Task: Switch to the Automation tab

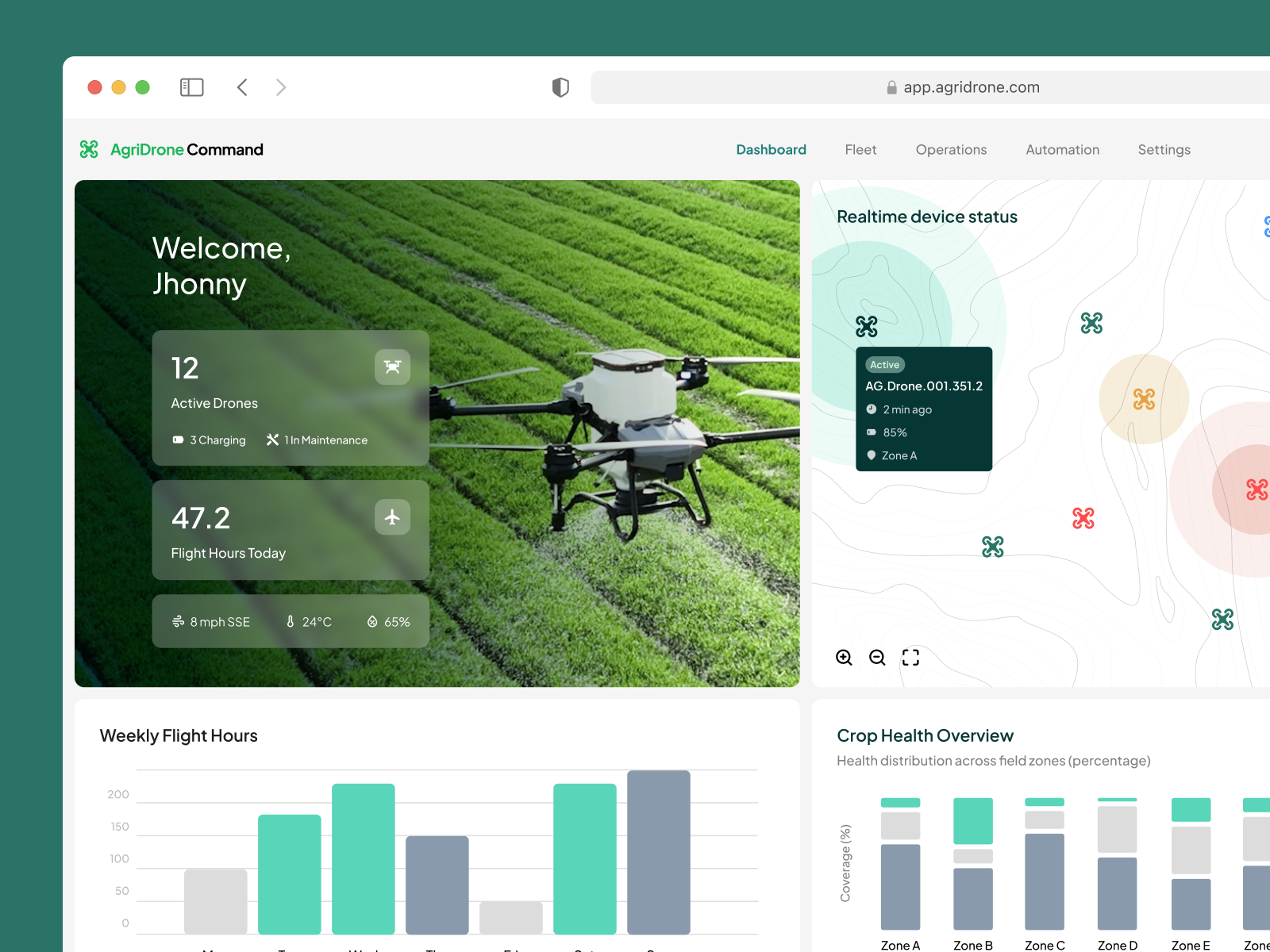Action: pos(1062,149)
